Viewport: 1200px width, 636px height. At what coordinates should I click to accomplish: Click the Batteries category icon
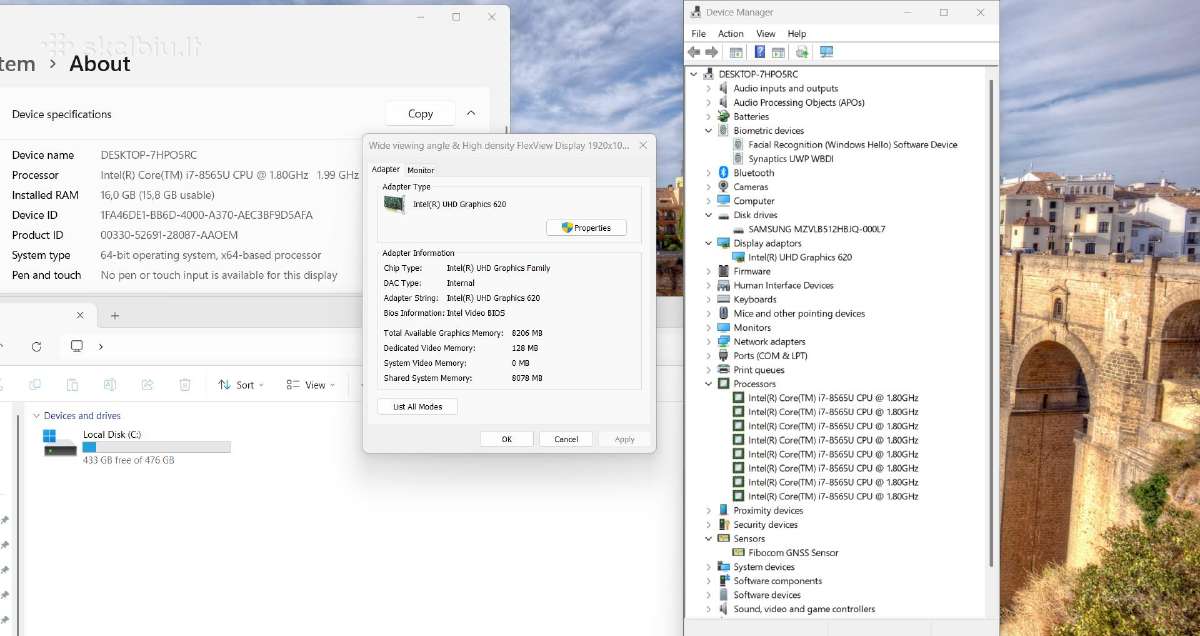[x=723, y=117]
